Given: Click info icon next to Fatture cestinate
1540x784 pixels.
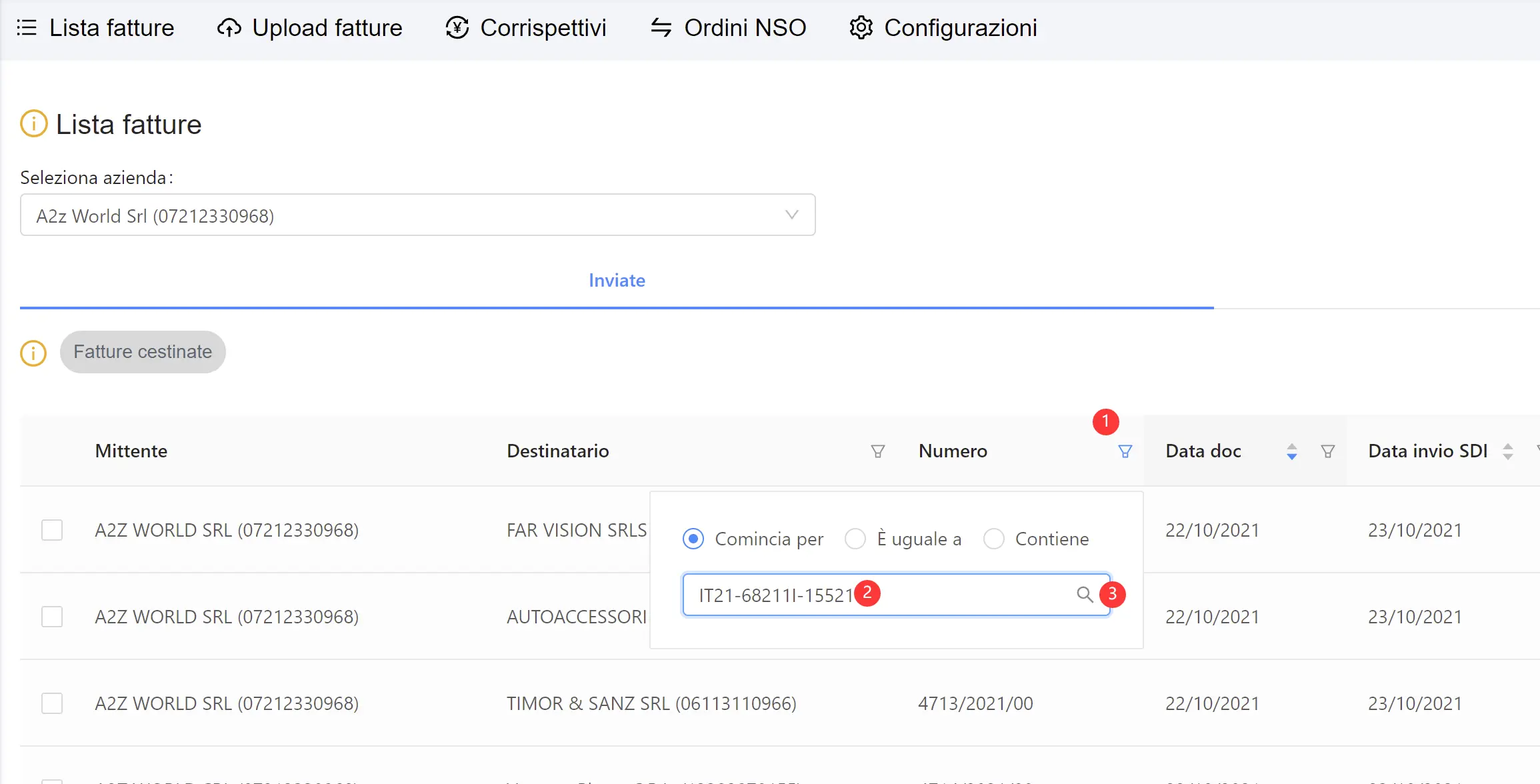Looking at the screenshot, I should pyautogui.click(x=34, y=353).
